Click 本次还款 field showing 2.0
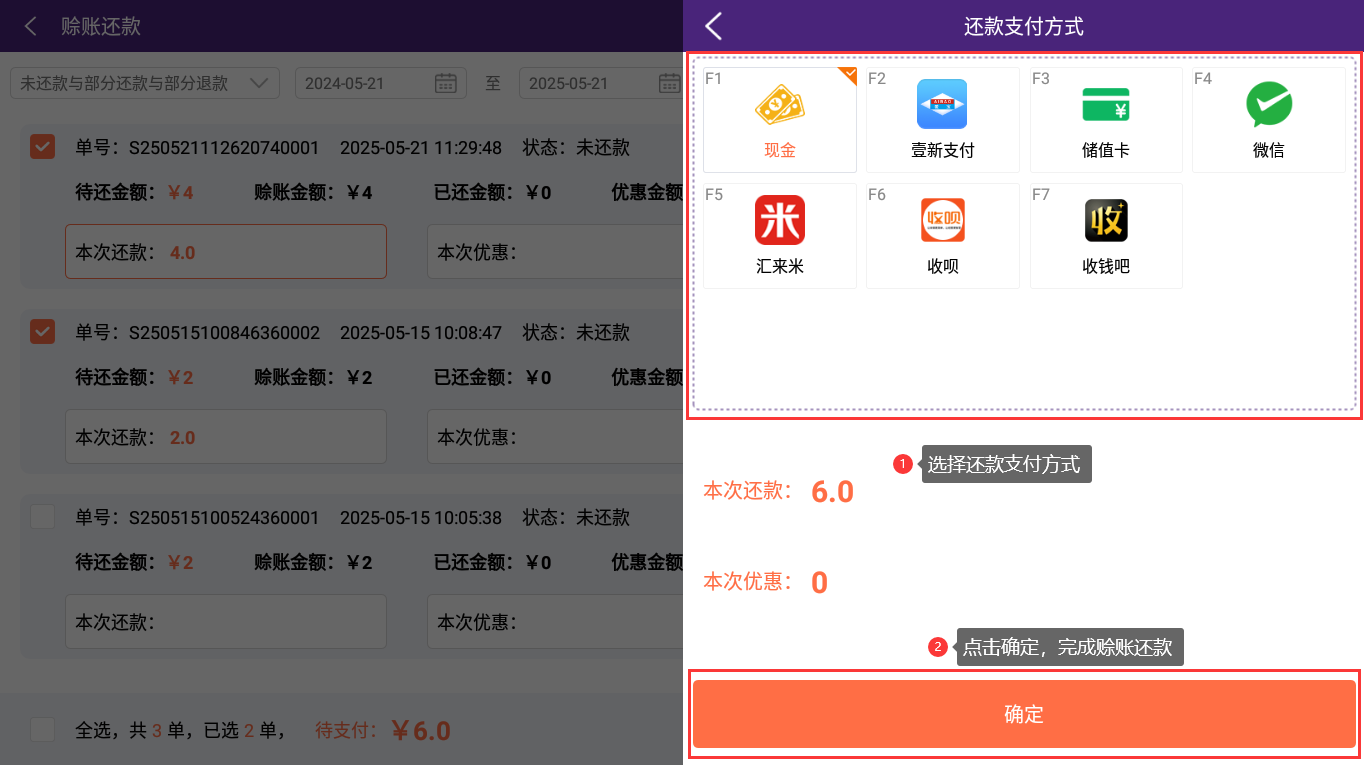Screen dimensions: 1364x765 (226, 437)
